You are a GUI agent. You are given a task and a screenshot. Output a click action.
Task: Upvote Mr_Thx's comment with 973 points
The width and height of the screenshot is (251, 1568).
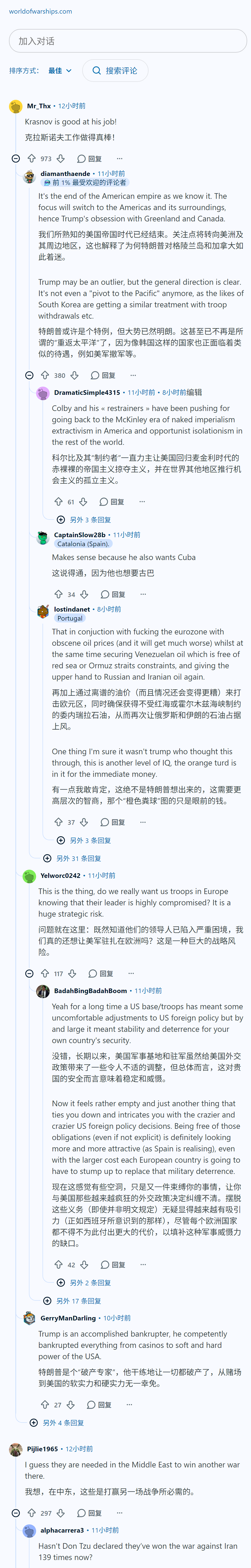[32, 158]
